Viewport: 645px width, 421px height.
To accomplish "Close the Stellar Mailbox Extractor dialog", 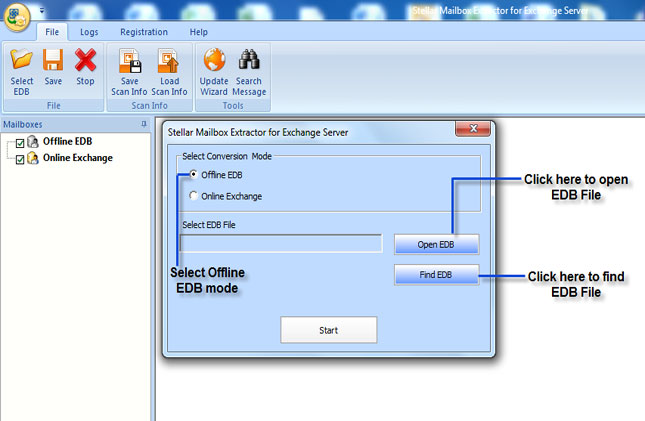I will click(x=473, y=128).
